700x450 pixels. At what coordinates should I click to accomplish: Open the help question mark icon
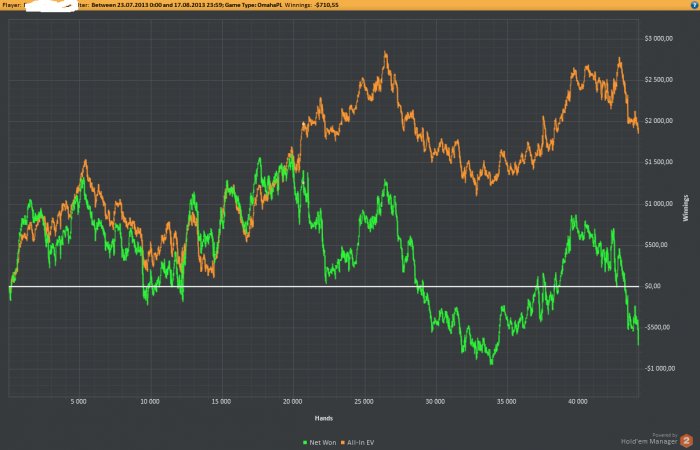click(x=694, y=5)
